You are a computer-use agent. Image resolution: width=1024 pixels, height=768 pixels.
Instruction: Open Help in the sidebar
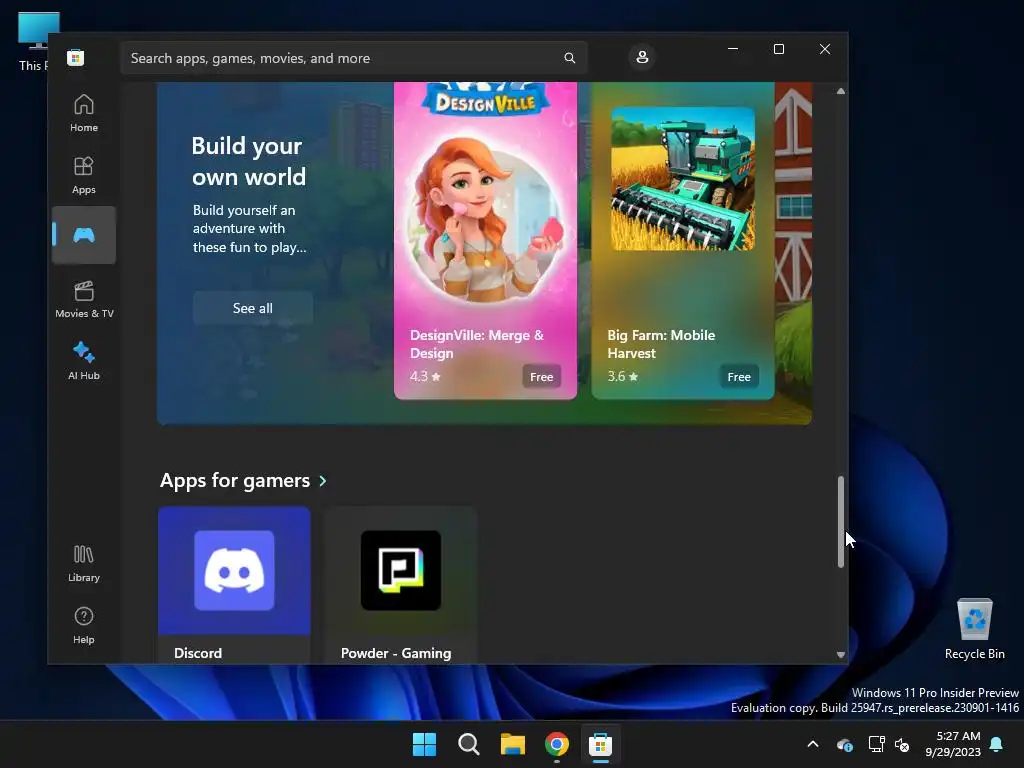pos(84,625)
